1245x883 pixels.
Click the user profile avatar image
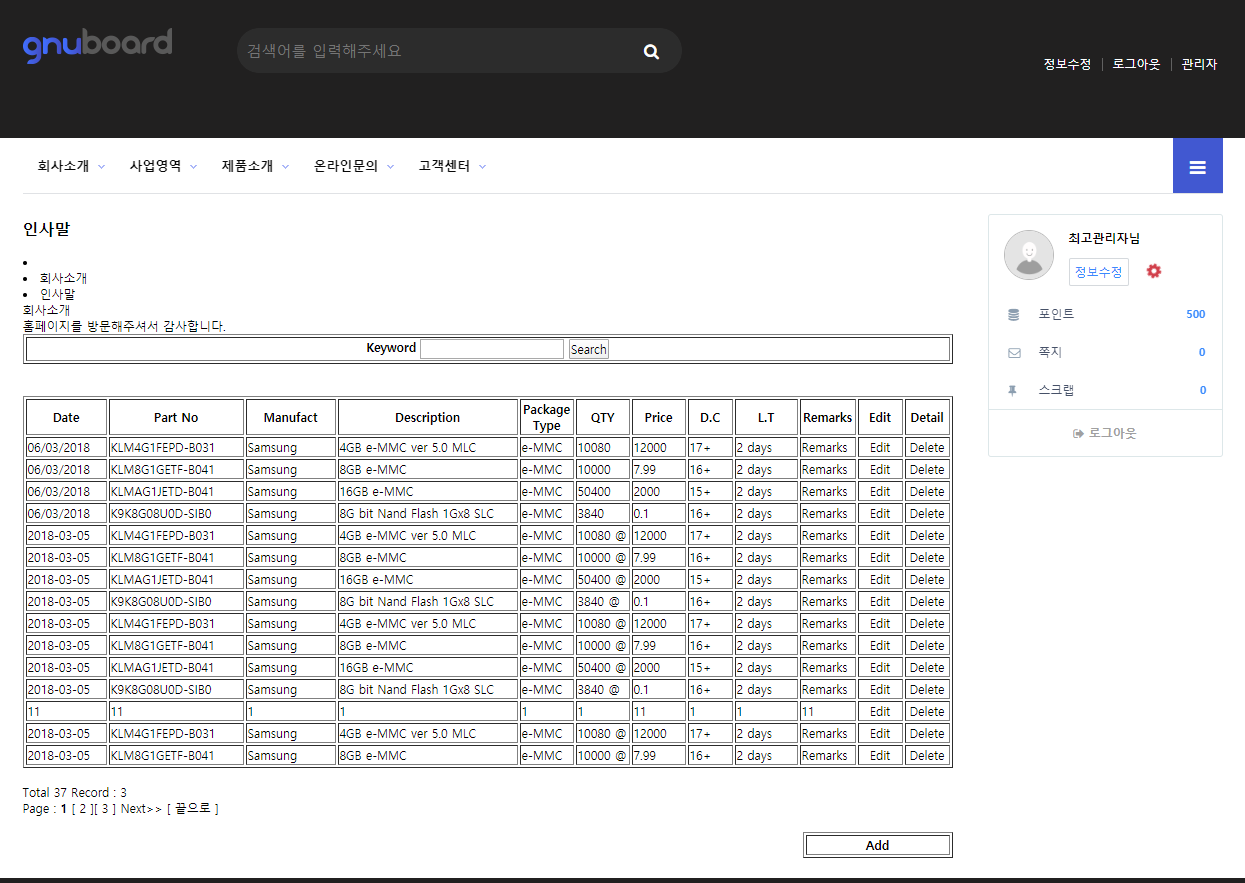[1028, 255]
